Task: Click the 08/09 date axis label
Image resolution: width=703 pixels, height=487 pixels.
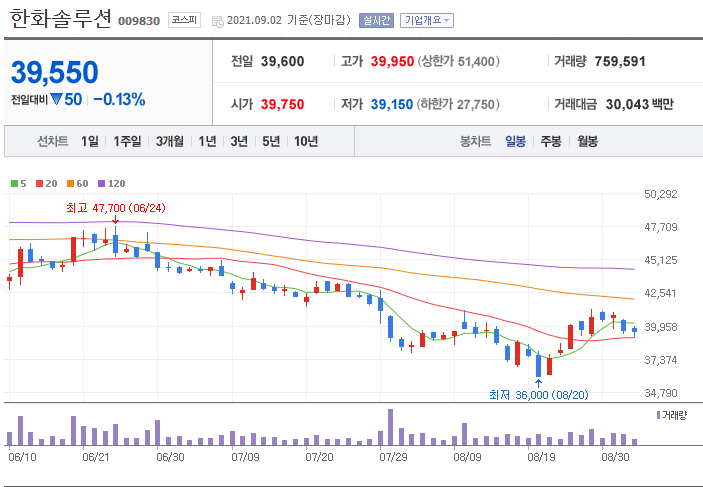Action: [467, 457]
